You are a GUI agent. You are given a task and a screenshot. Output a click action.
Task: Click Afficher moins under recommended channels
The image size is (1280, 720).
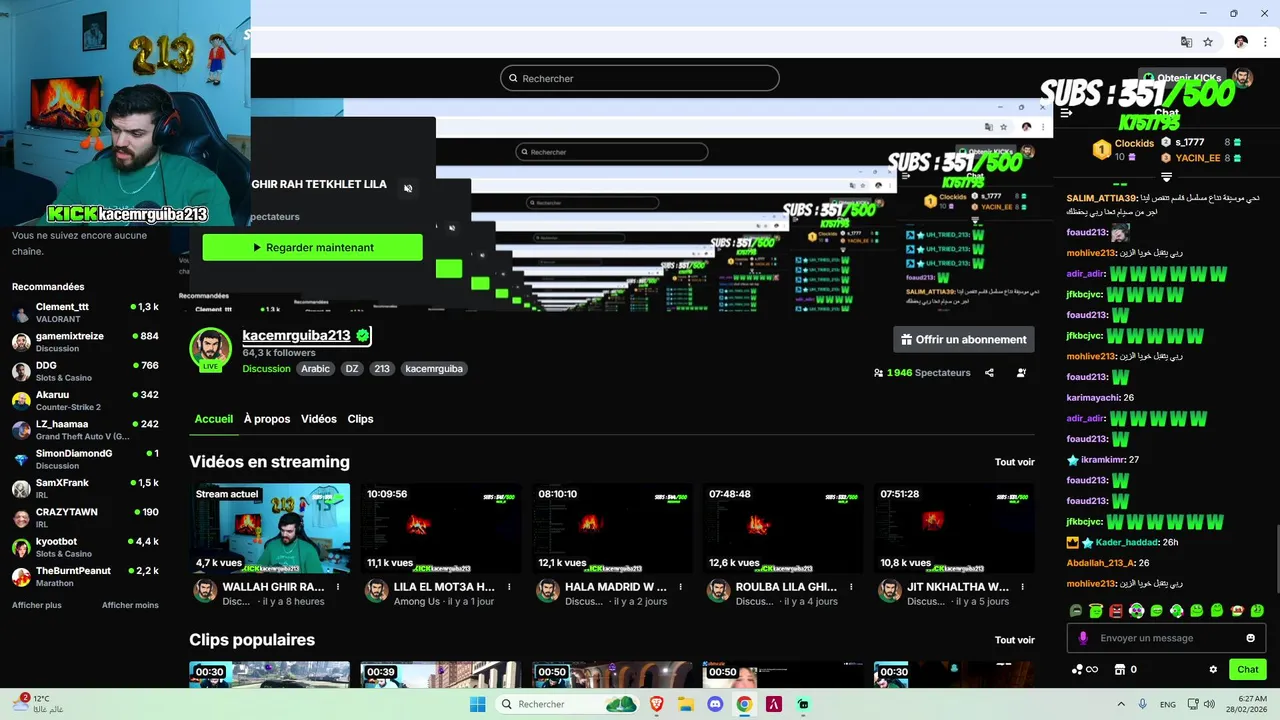130,605
